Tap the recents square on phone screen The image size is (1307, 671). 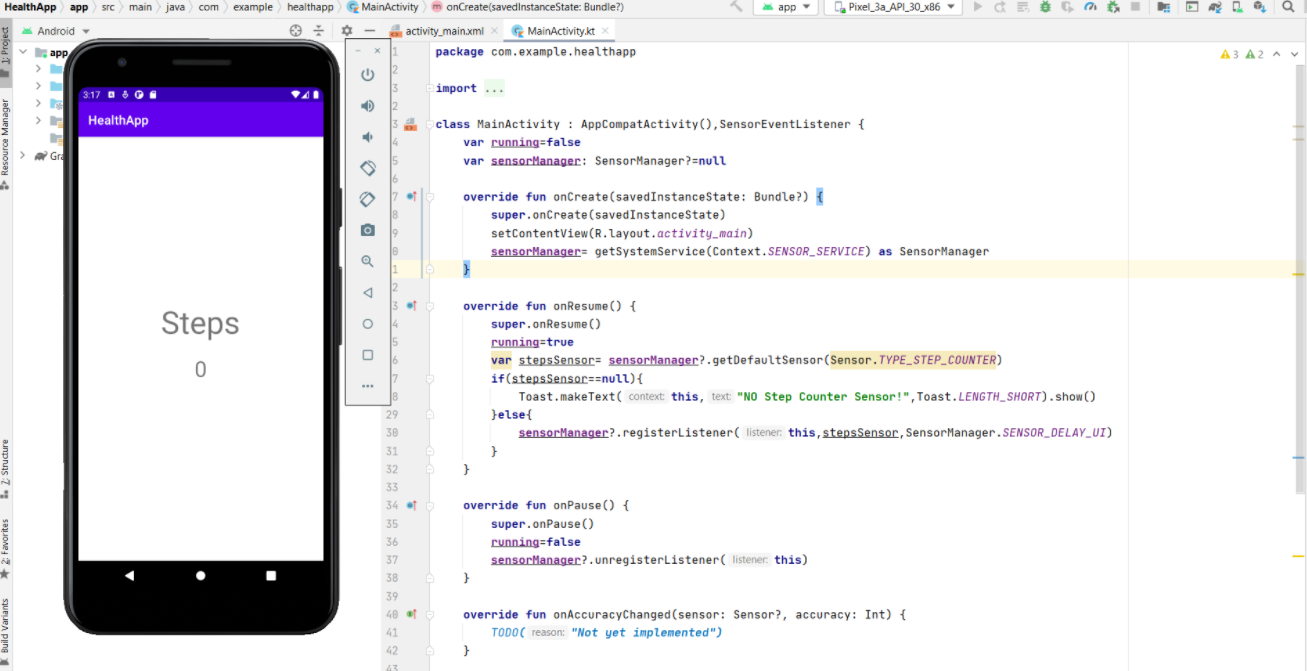(271, 576)
